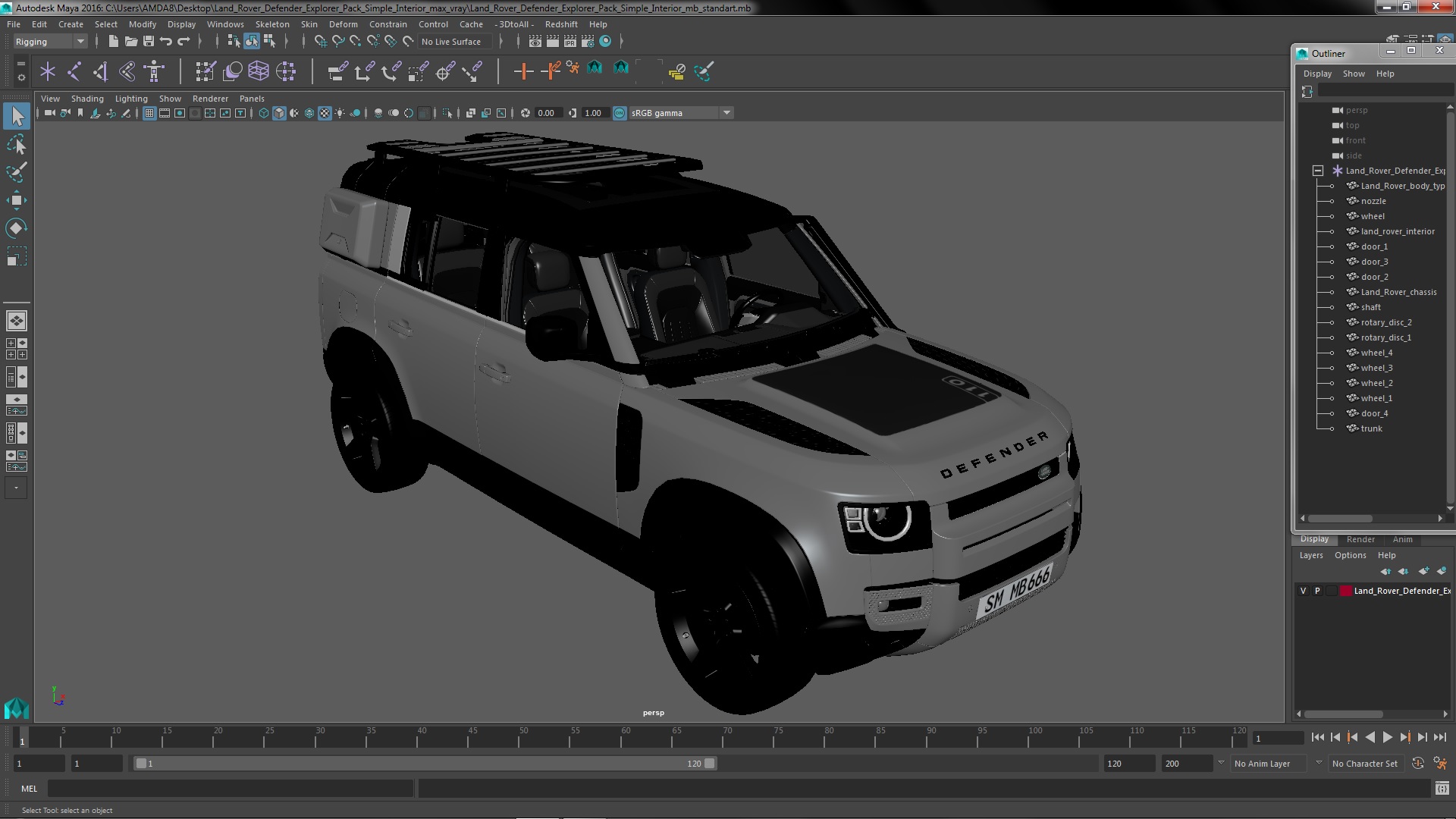This screenshot has width=1456, height=819.
Task: Click the MEL script type label
Action: point(29,789)
